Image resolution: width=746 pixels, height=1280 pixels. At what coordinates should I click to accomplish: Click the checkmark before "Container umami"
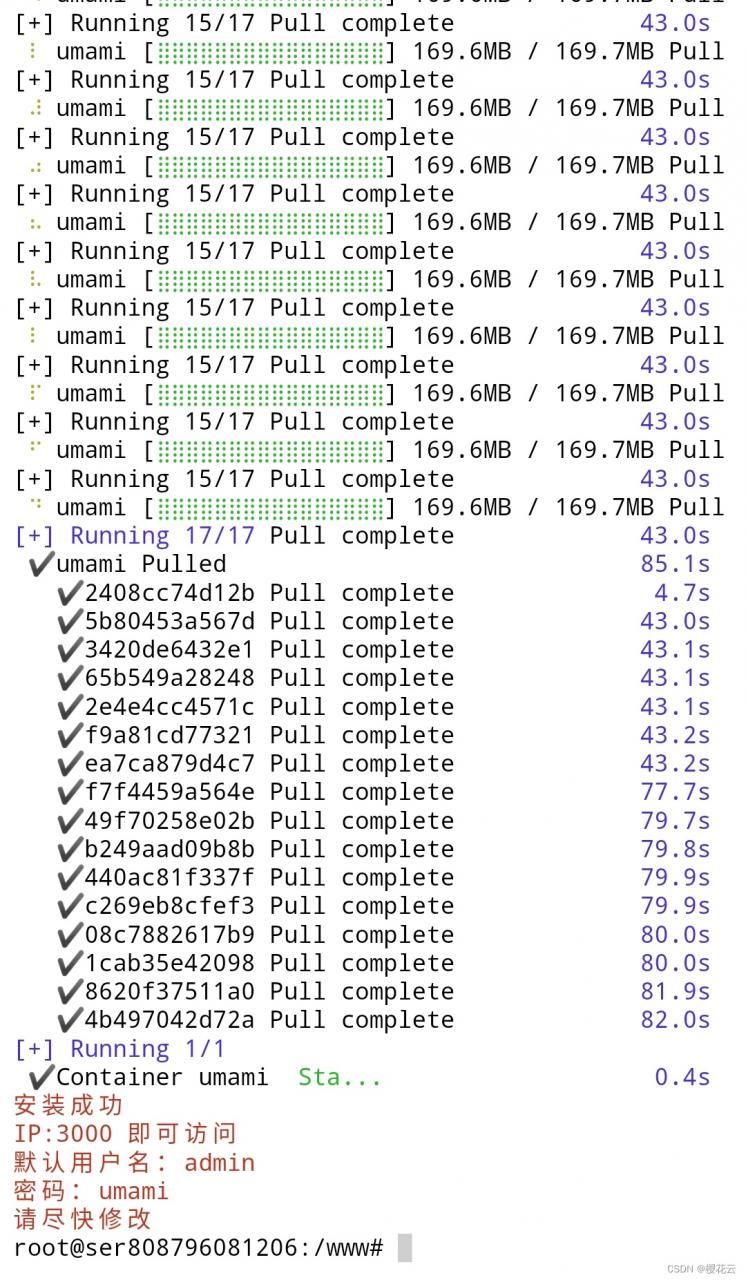point(41,1077)
